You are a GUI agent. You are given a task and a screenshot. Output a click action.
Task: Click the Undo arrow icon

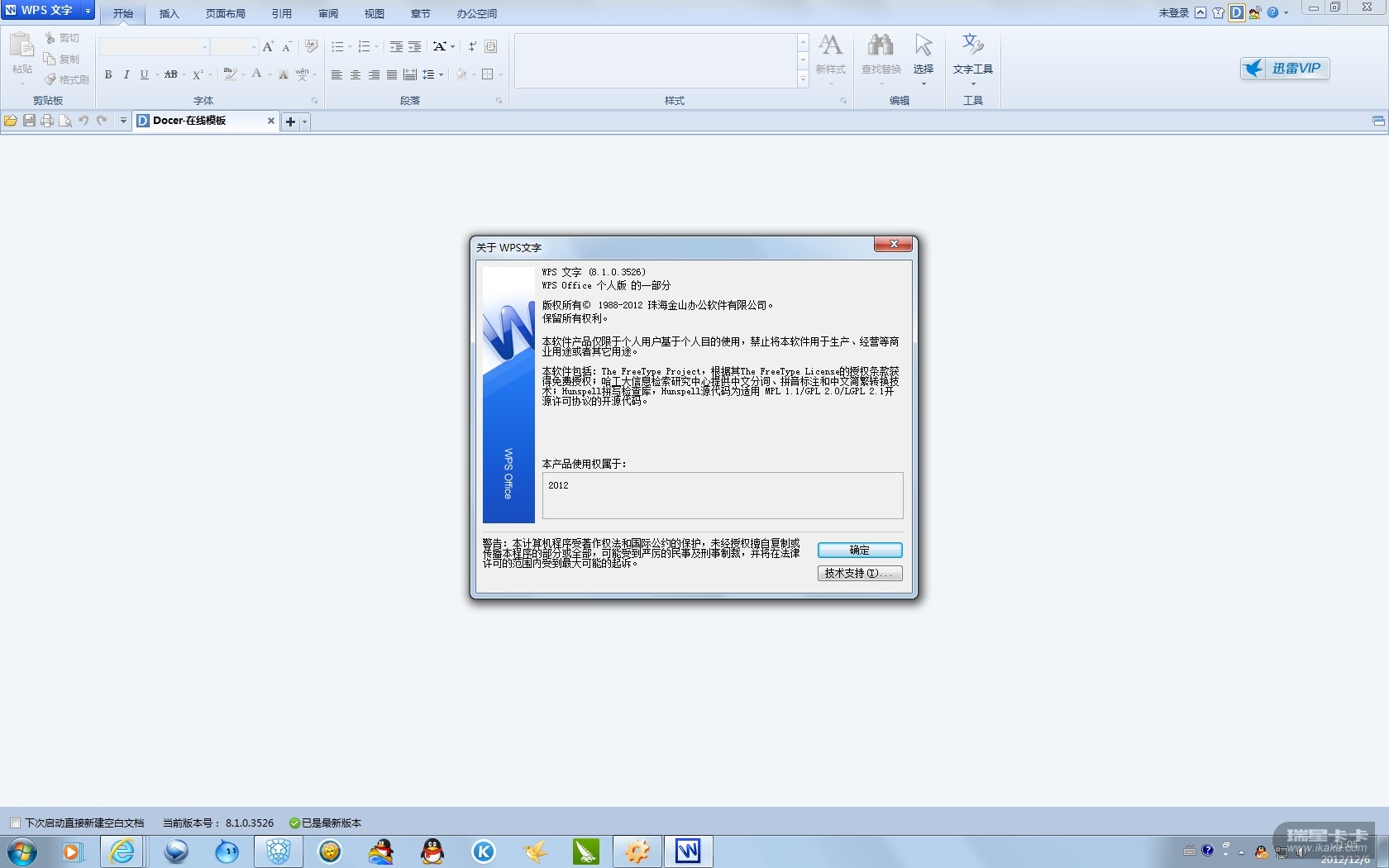click(84, 121)
